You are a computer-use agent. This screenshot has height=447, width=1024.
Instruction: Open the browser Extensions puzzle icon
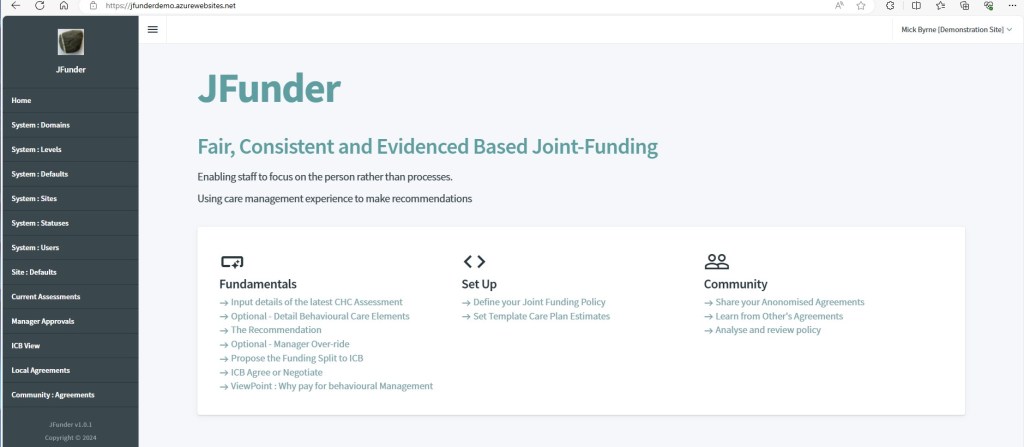point(890,5)
